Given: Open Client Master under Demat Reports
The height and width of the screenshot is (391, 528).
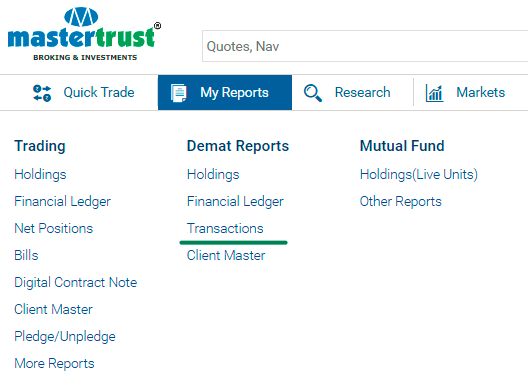Looking at the screenshot, I should [x=226, y=255].
